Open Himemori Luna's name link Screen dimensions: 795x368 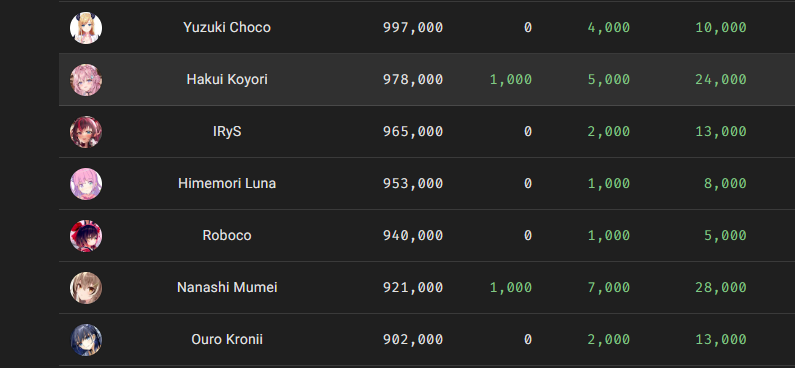pyautogui.click(x=227, y=183)
